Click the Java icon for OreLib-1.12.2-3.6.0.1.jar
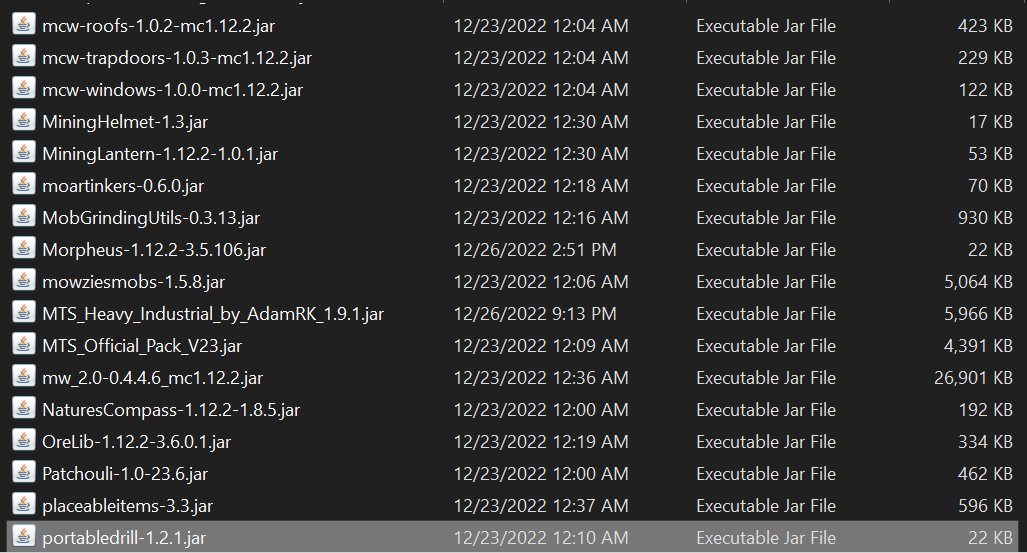Screen dimensions: 1027x553 (24, 441)
